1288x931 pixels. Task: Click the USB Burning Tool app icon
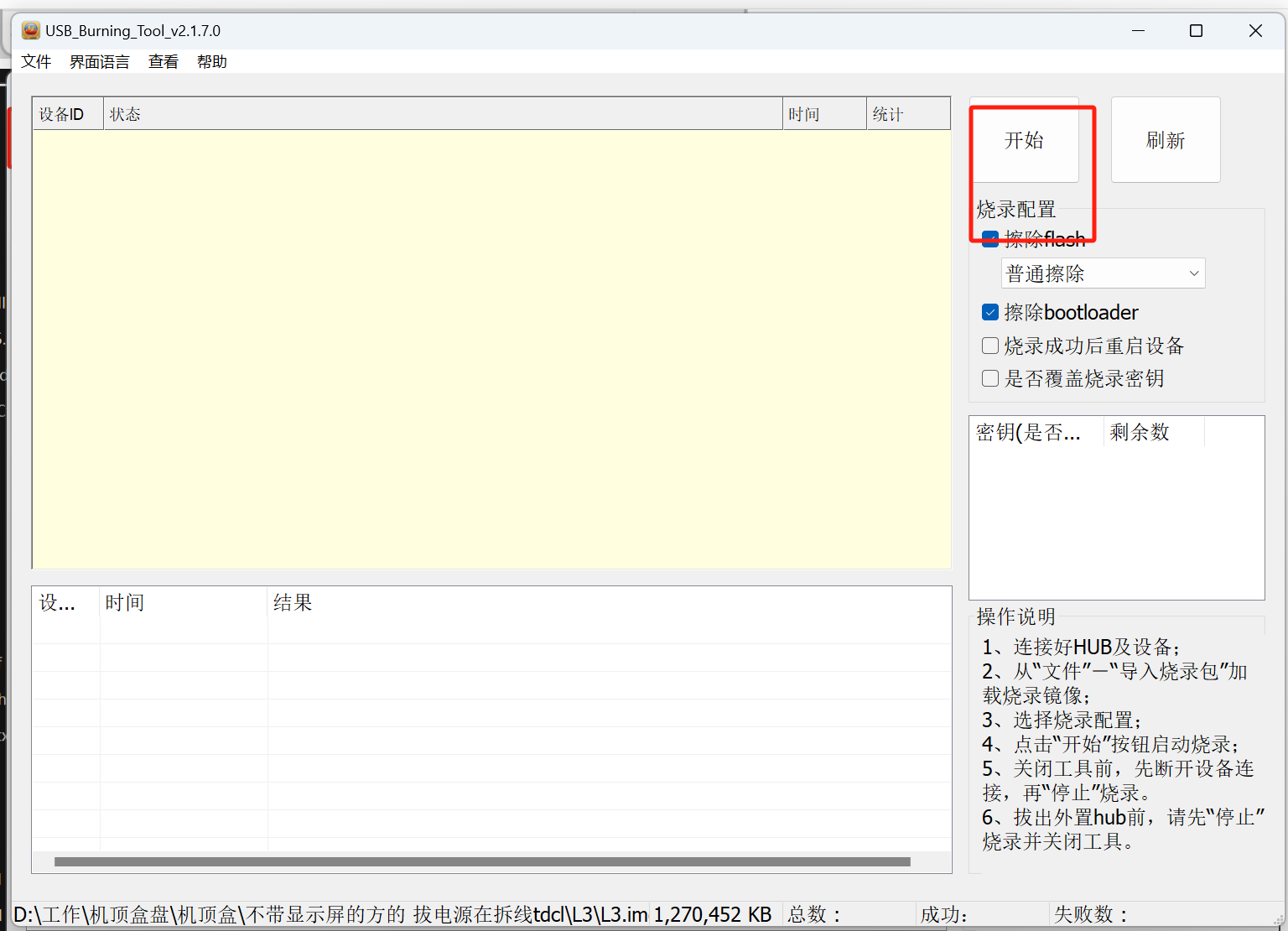click(31, 31)
